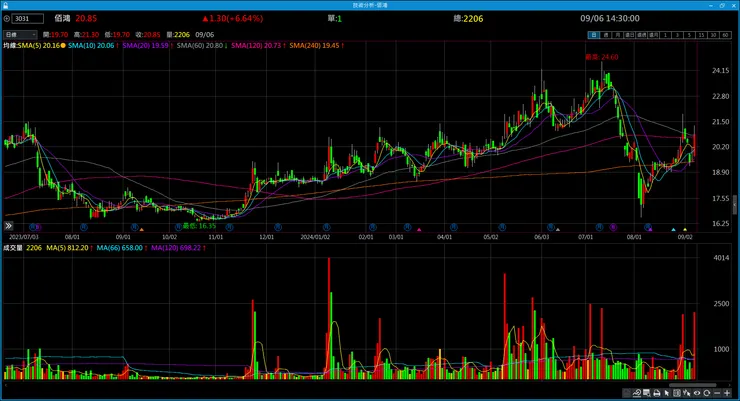Click the MA(66) 658.00 volume label
The height and width of the screenshot is (401, 740).
(122, 248)
